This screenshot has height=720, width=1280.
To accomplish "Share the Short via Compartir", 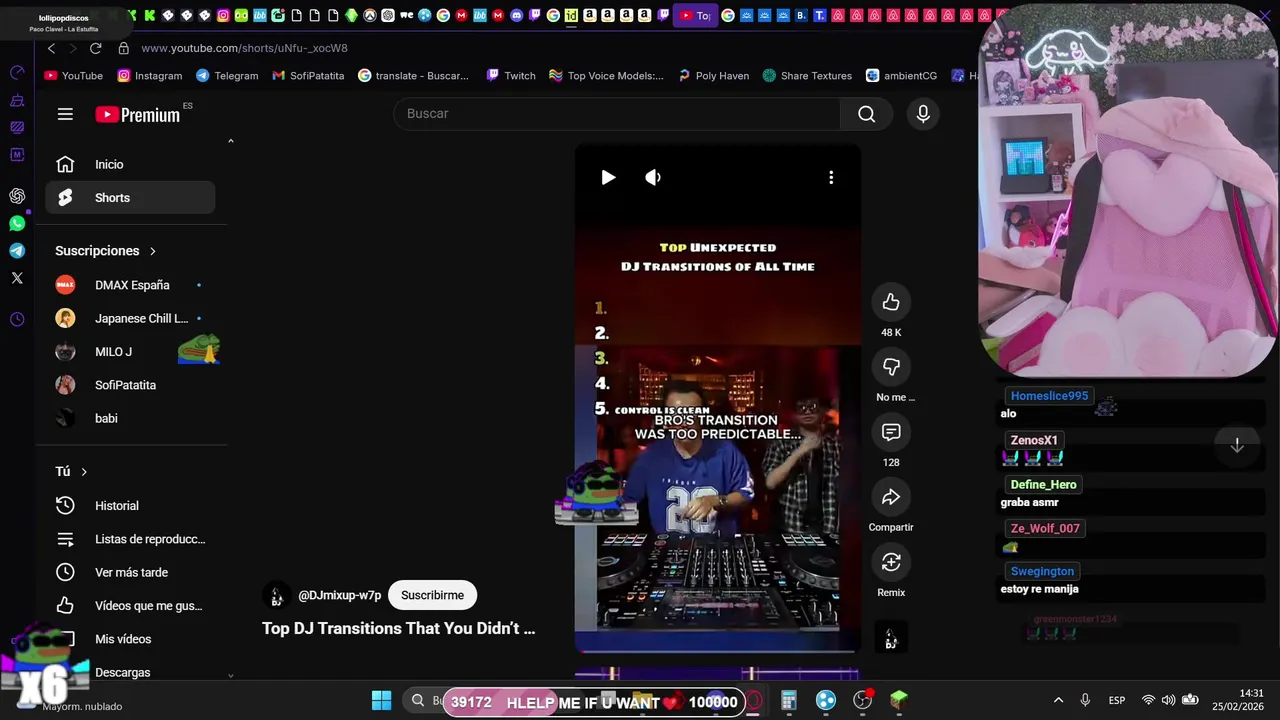I will pyautogui.click(x=891, y=497).
